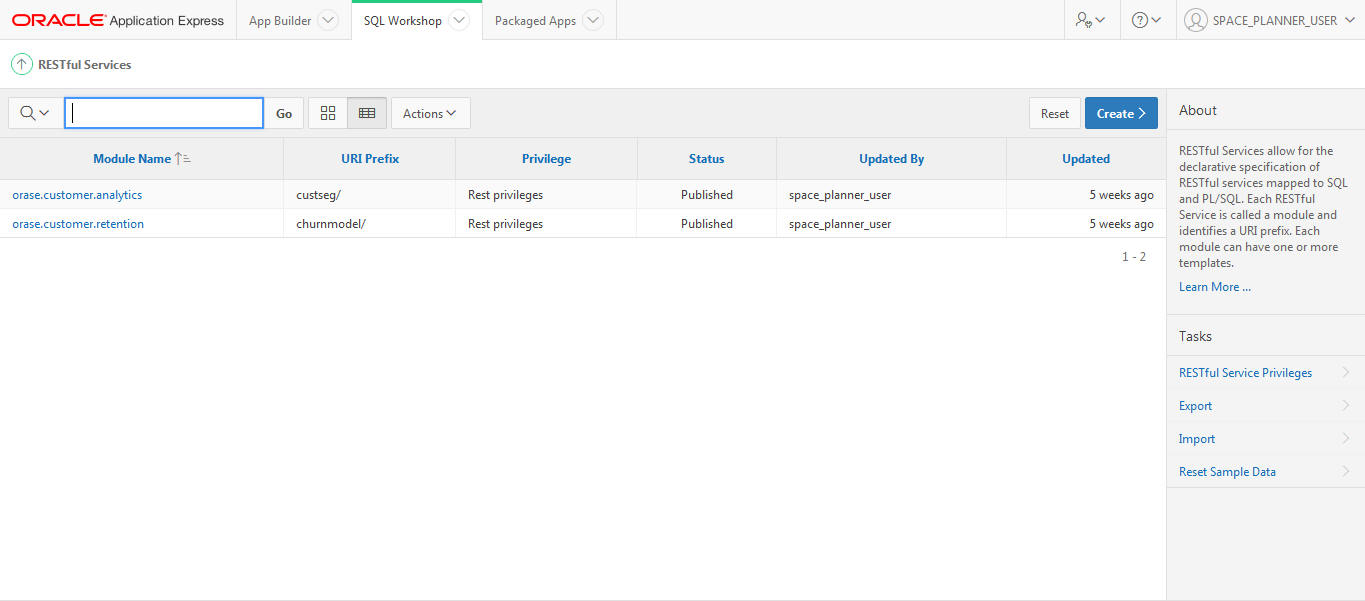Click the About panel heading
The image size is (1365, 601).
[x=1198, y=111]
